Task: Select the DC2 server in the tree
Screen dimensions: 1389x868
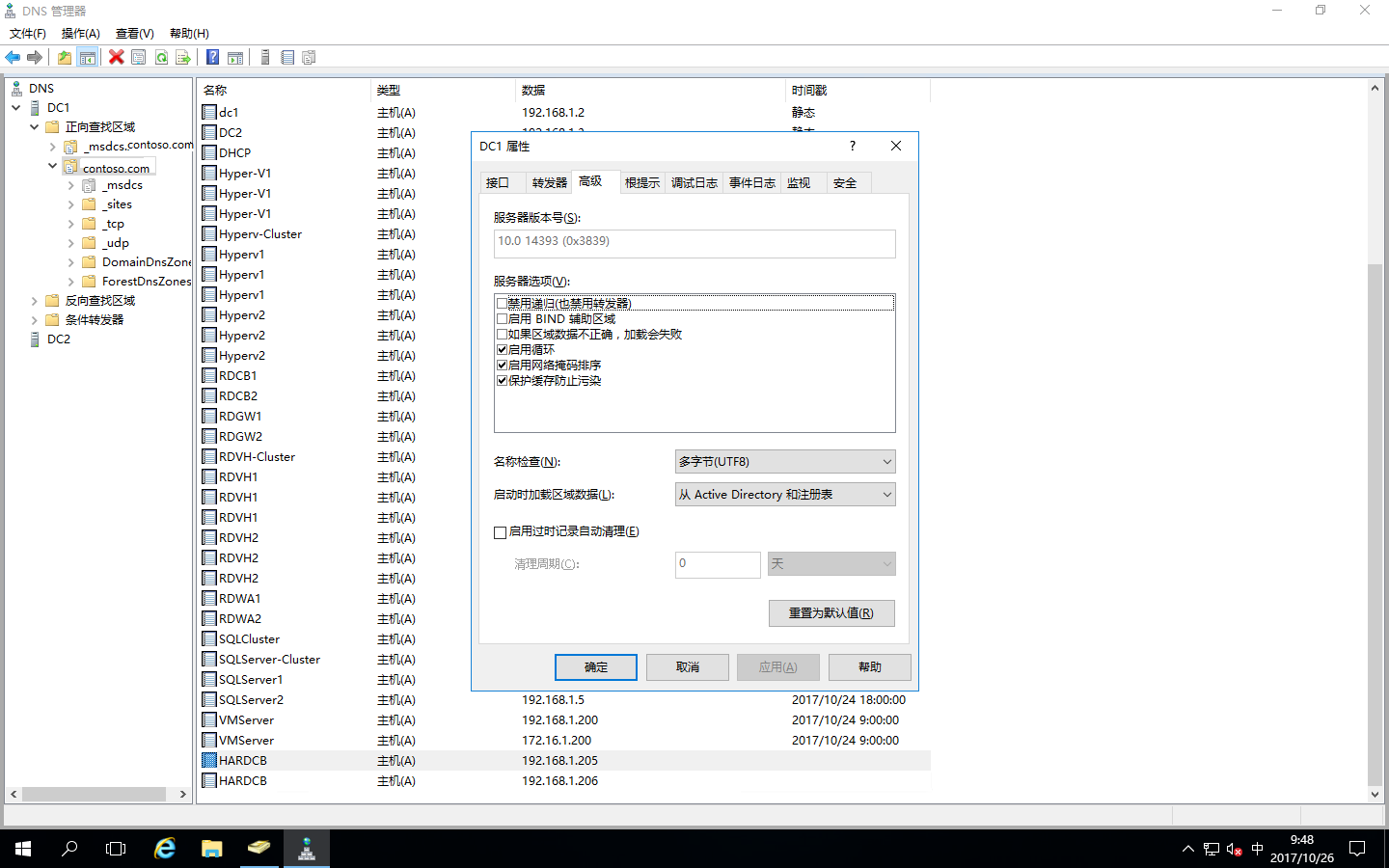Action: [x=59, y=339]
